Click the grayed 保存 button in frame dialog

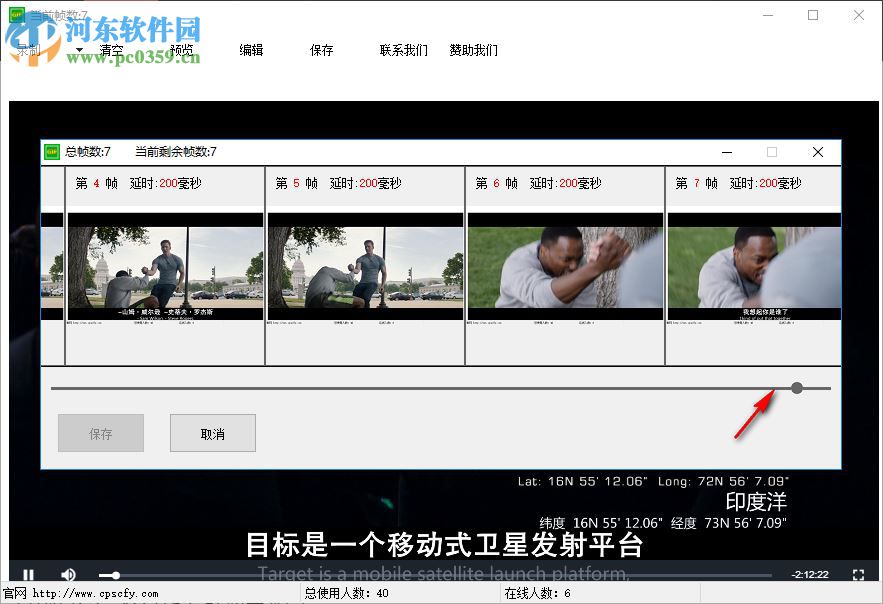tap(101, 433)
